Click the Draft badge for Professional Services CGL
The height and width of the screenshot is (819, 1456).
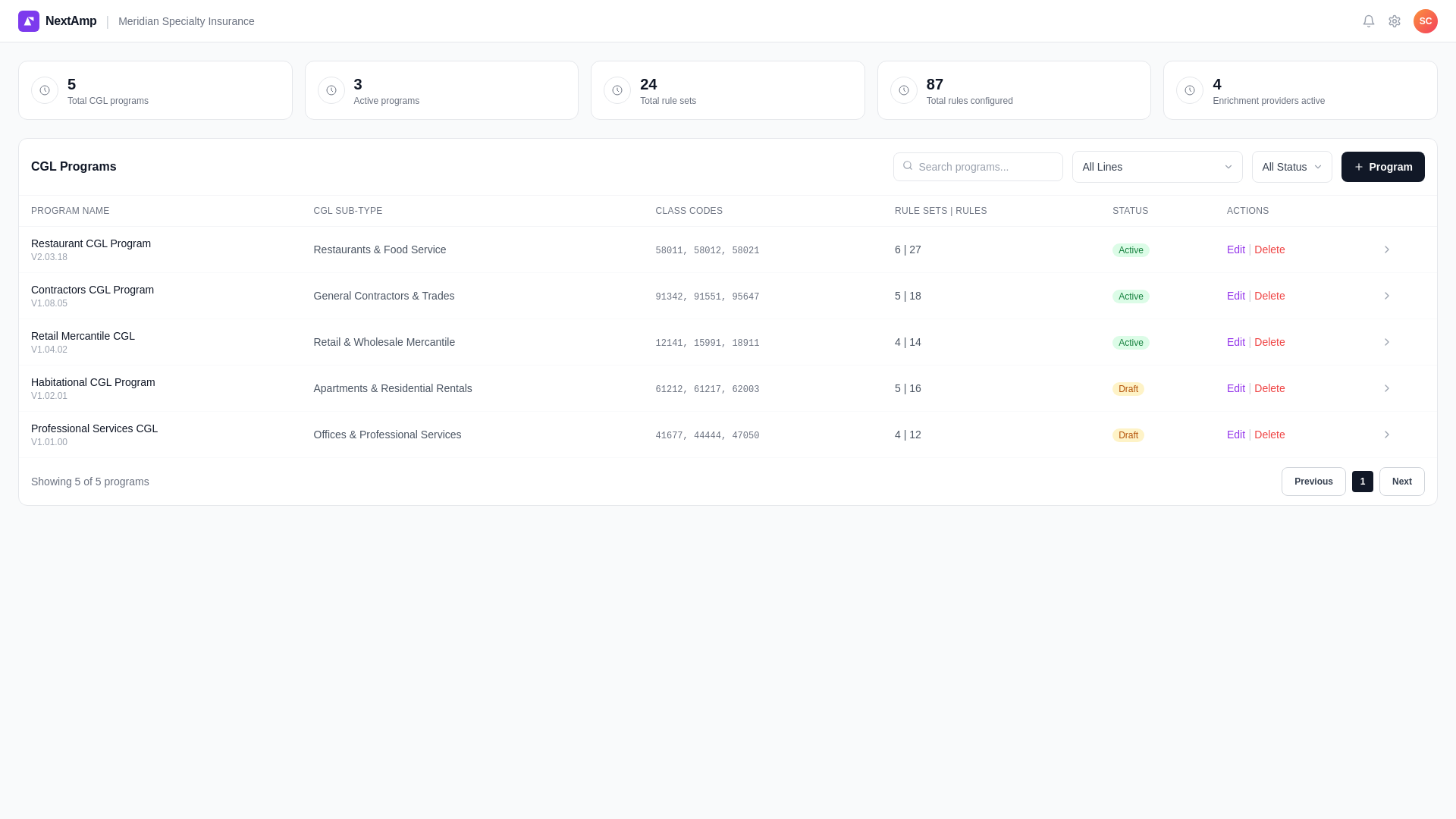(1128, 435)
